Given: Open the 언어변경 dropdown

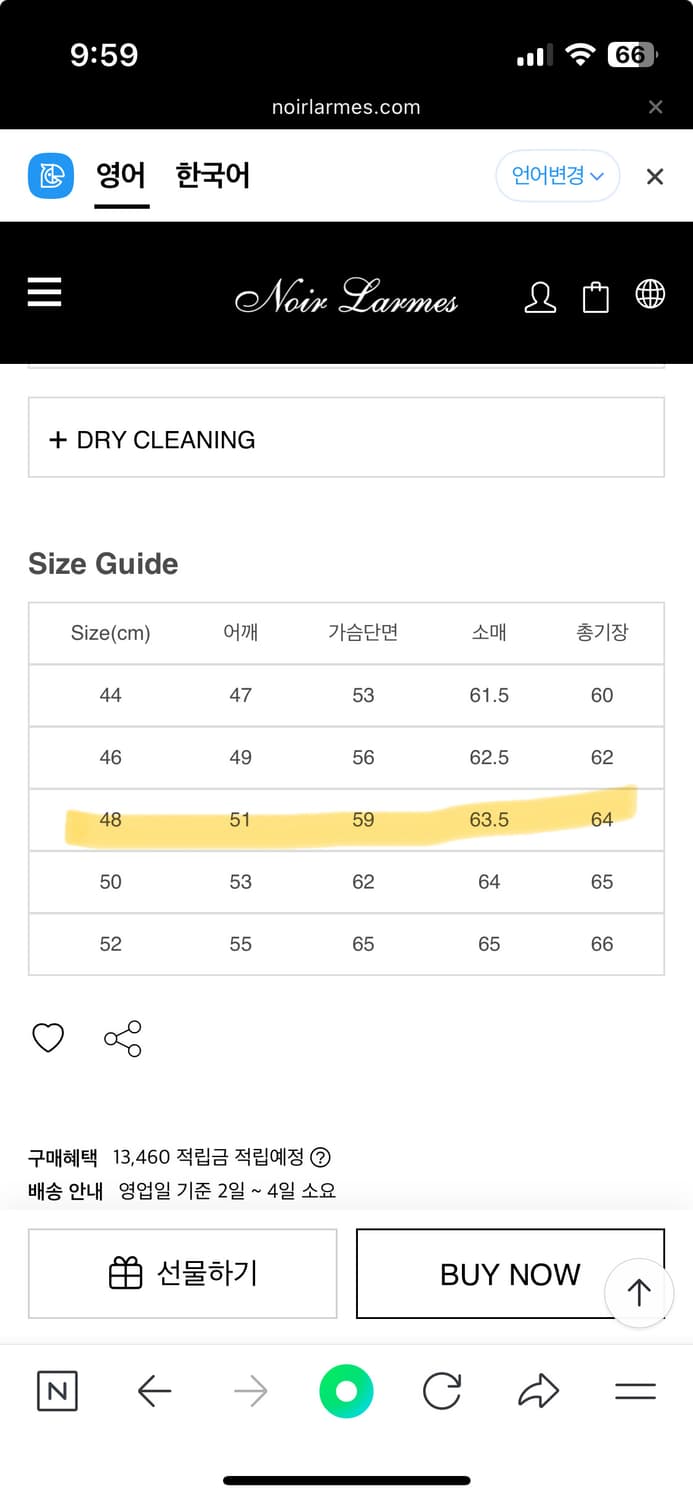Looking at the screenshot, I should pyautogui.click(x=557, y=176).
